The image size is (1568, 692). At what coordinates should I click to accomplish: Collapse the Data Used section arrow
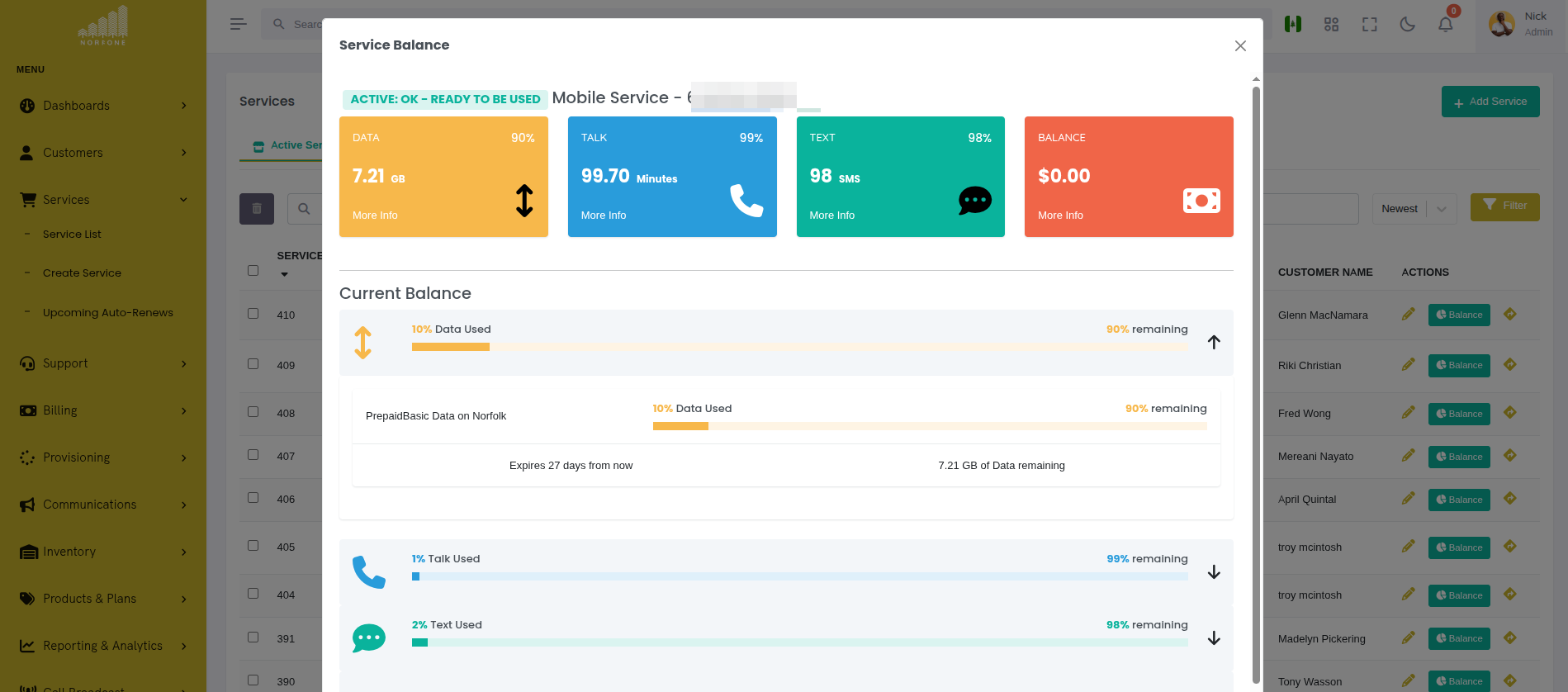coord(1213,343)
